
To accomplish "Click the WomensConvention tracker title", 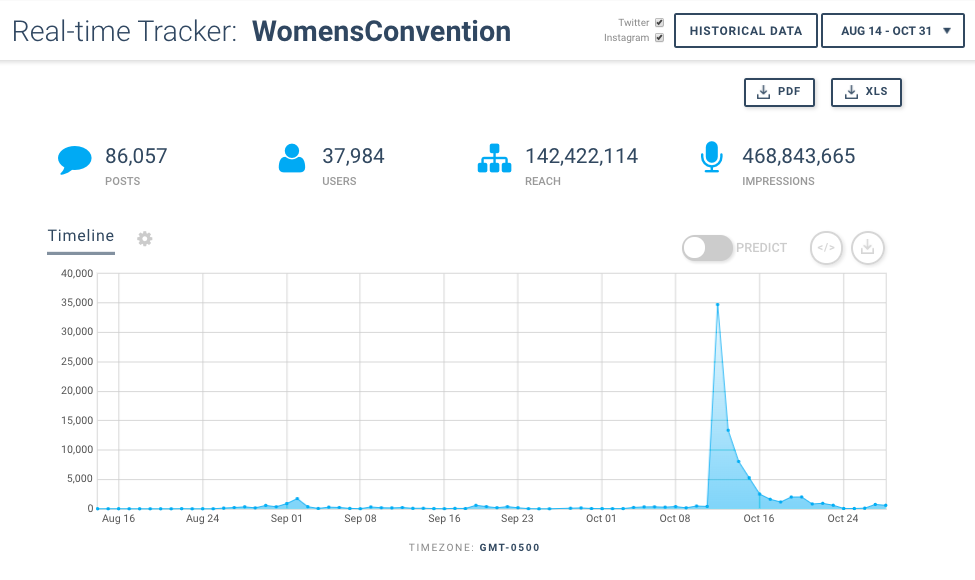I will pyautogui.click(x=381, y=31).
